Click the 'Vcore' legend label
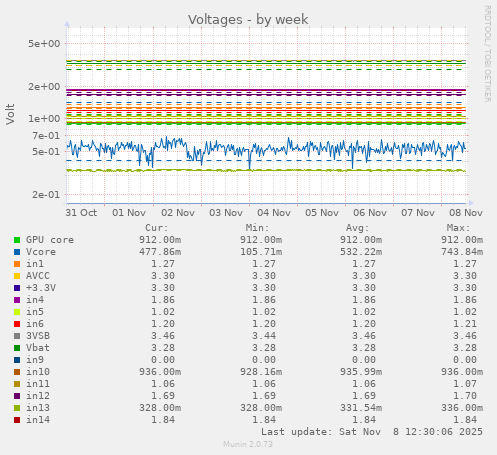The height and width of the screenshot is (455, 497). point(41,252)
